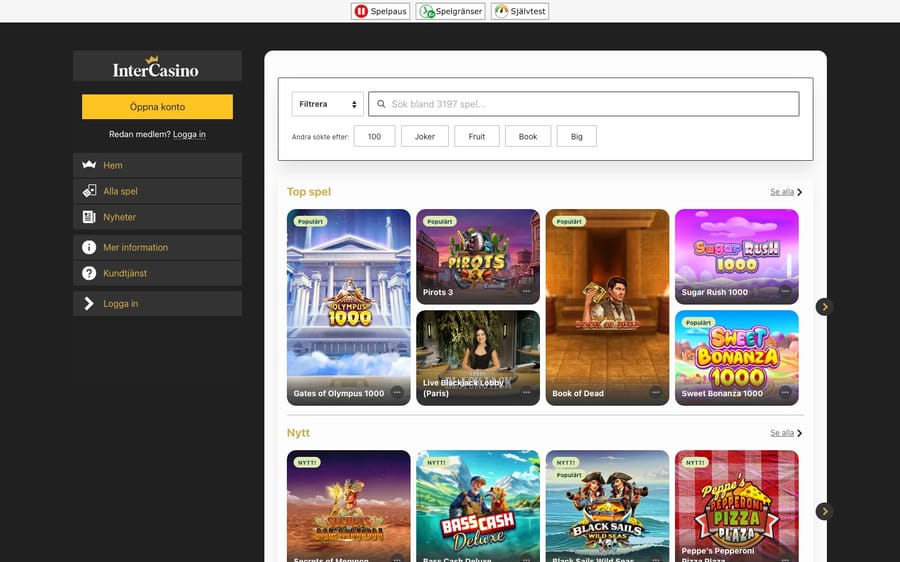Click the chevron icon beside Logga in
The height and width of the screenshot is (562, 900).
(89, 304)
